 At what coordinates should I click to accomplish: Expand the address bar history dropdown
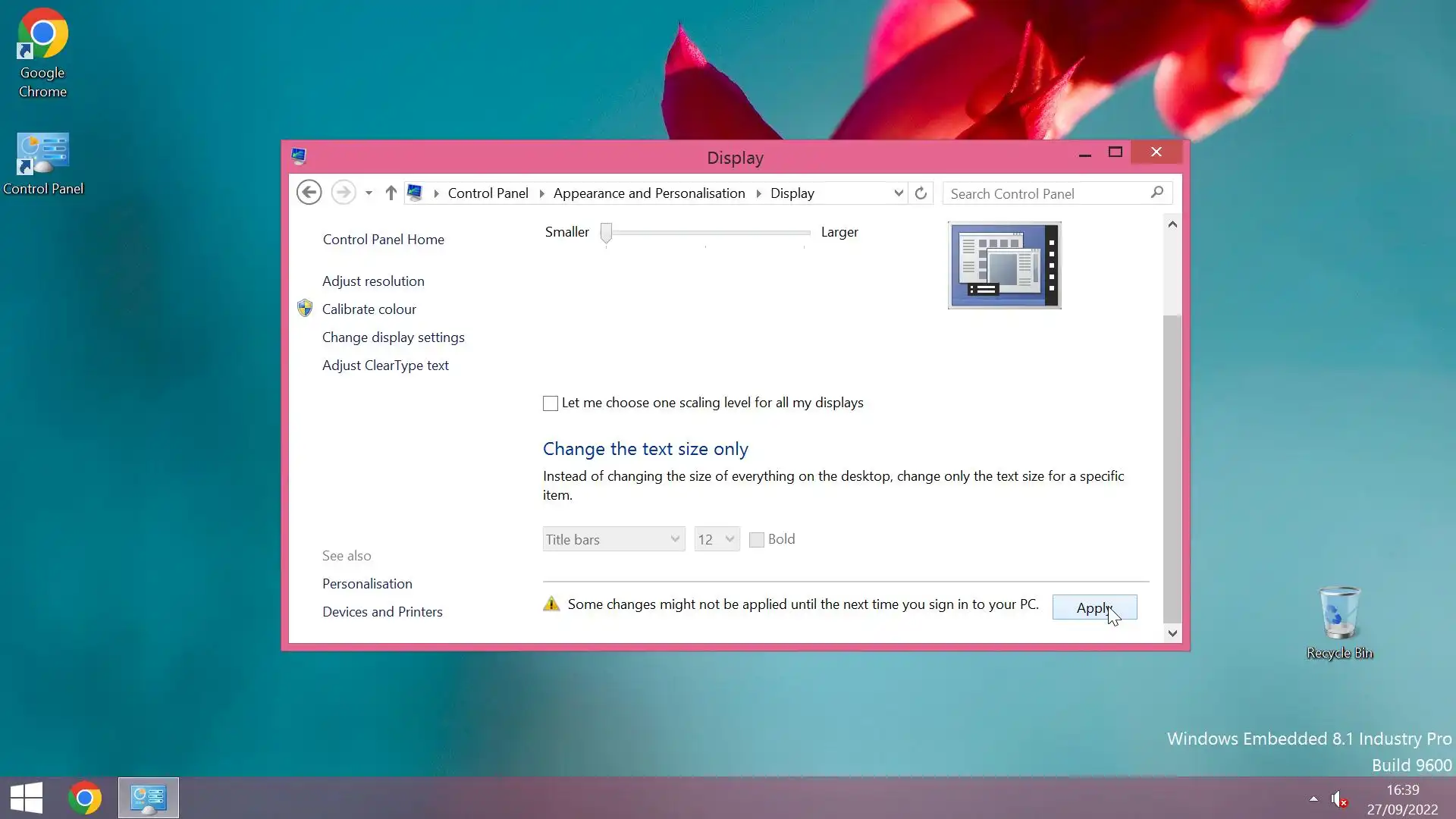point(899,193)
